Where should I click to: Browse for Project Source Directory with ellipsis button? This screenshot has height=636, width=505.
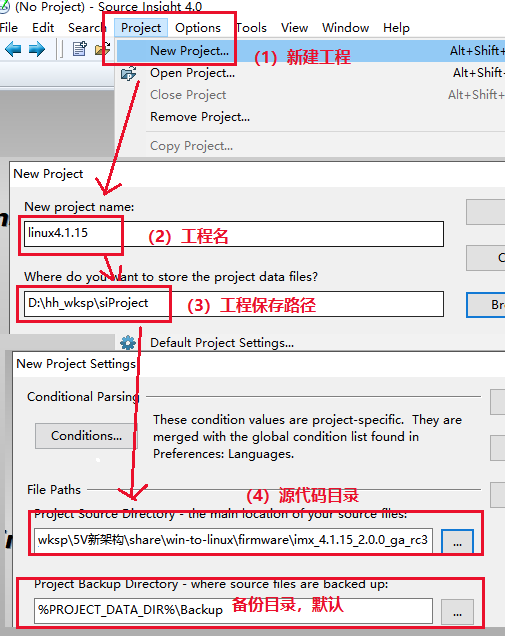[457, 541]
